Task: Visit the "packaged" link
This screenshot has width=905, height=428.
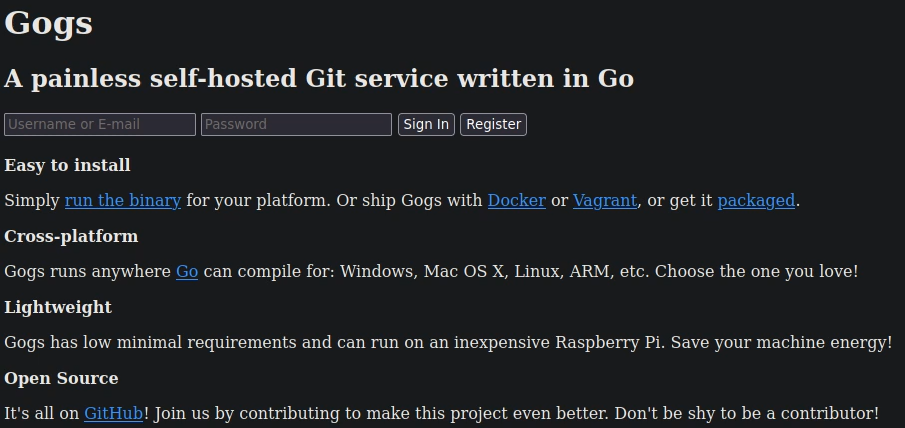Action: (756, 200)
